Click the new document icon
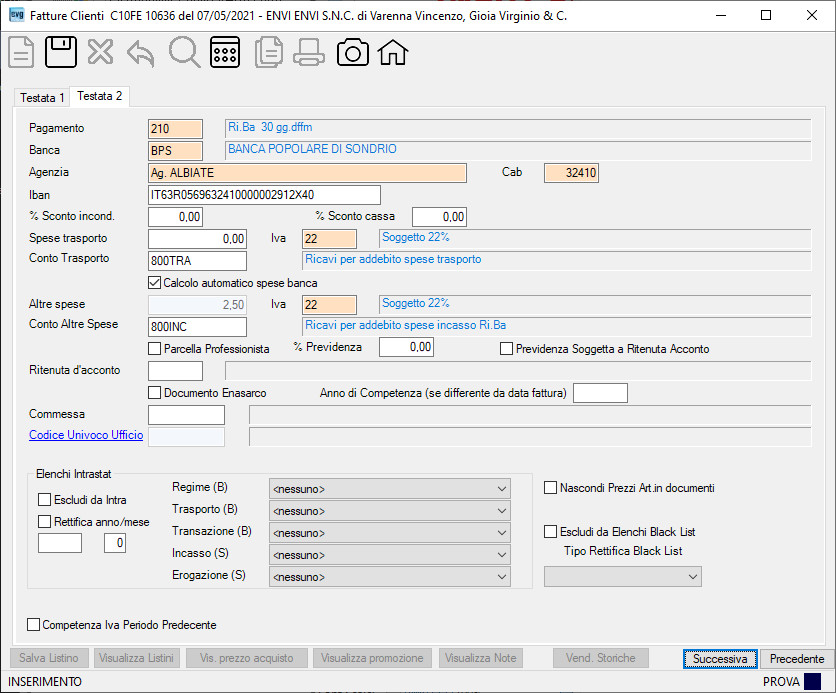This screenshot has width=836, height=693. click(x=21, y=52)
